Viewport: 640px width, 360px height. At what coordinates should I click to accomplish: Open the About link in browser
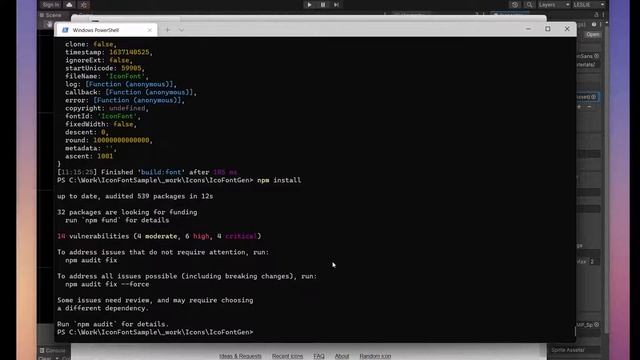point(342,356)
